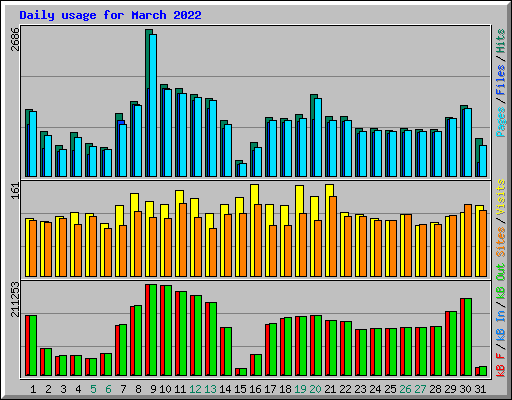Click the Hits legend label
512x400 pixels.
click(x=501, y=41)
